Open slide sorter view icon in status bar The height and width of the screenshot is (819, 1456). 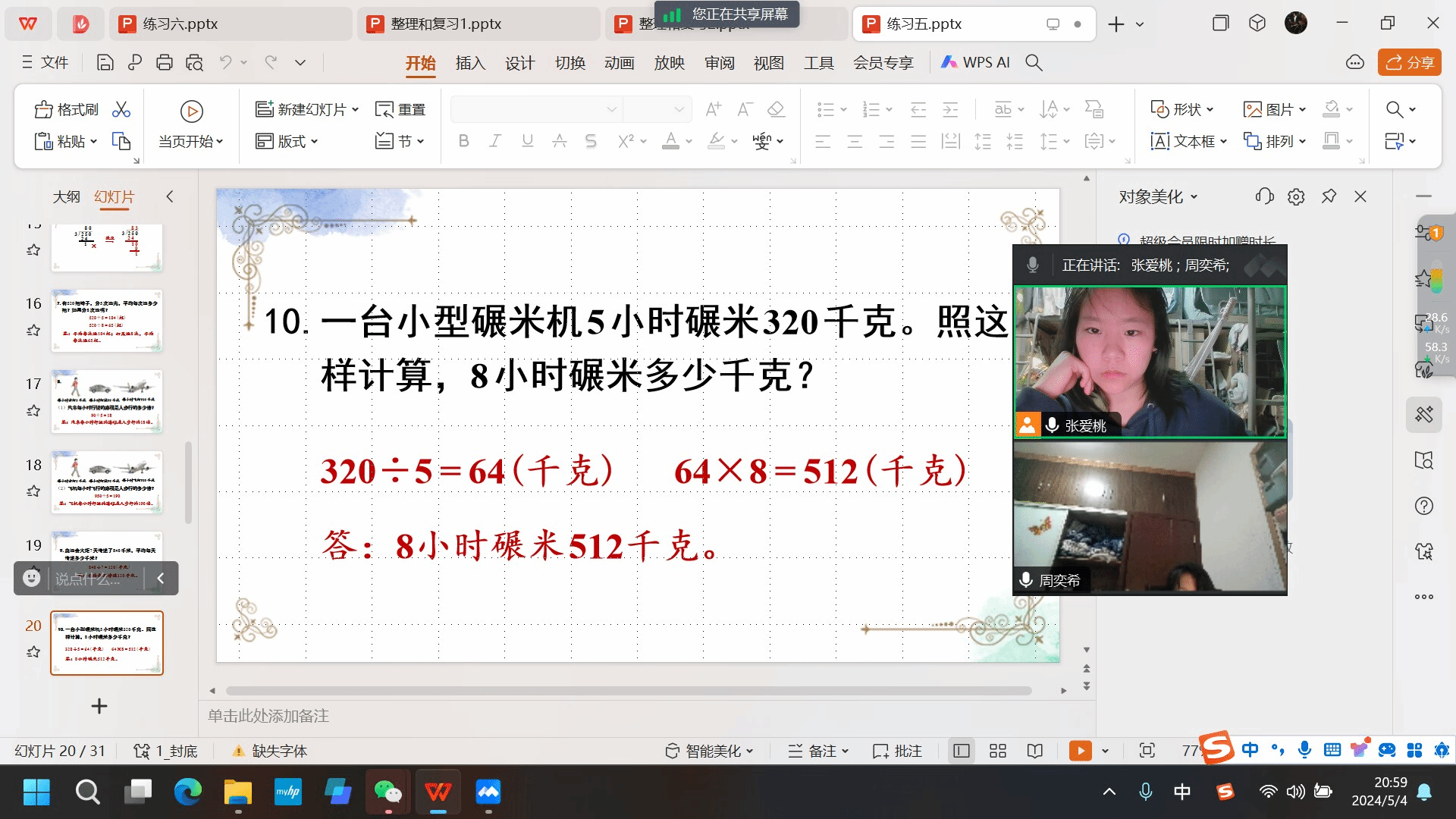(998, 751)
